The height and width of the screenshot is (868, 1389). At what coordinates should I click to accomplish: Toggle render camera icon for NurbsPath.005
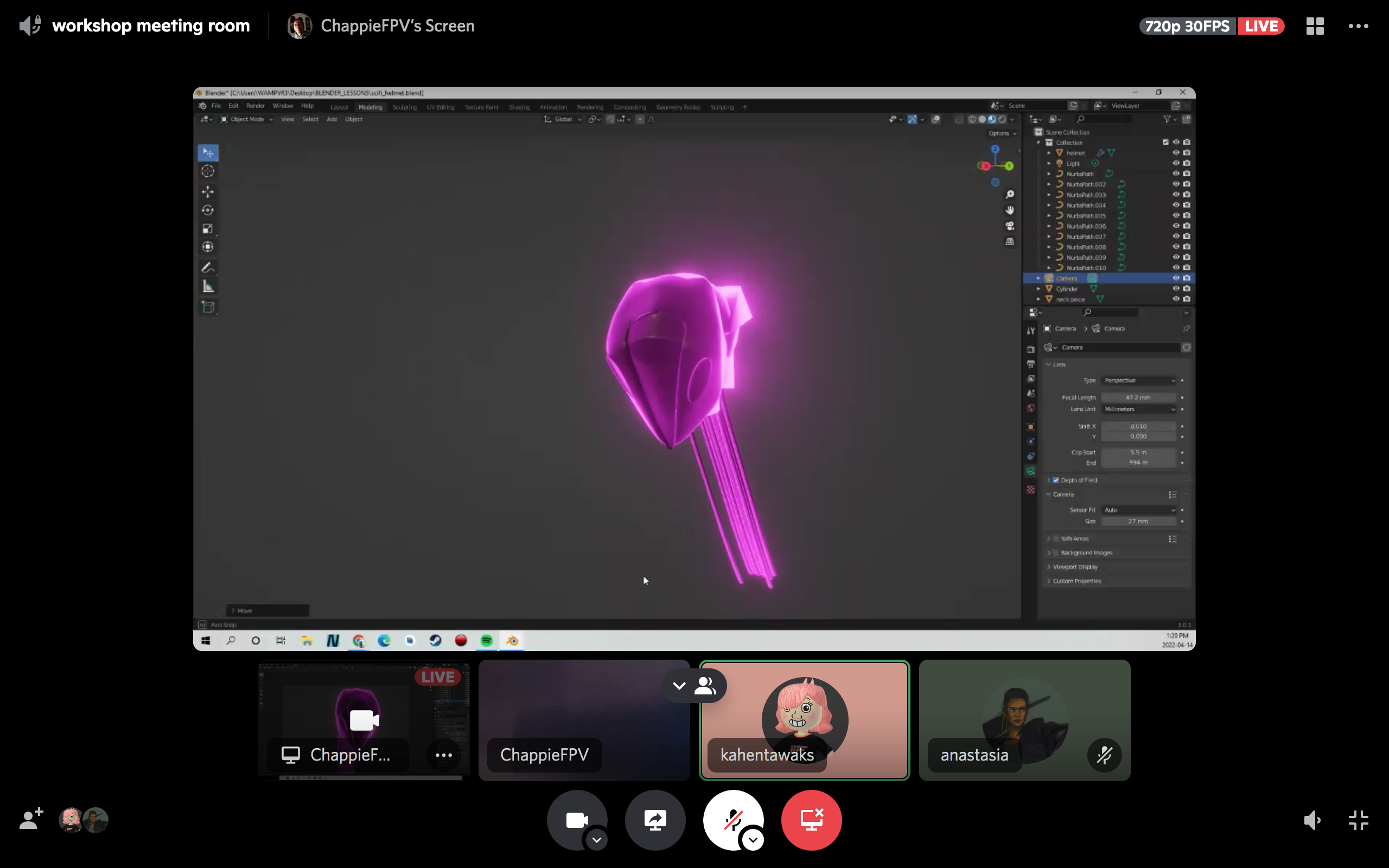click(1187, 215)
